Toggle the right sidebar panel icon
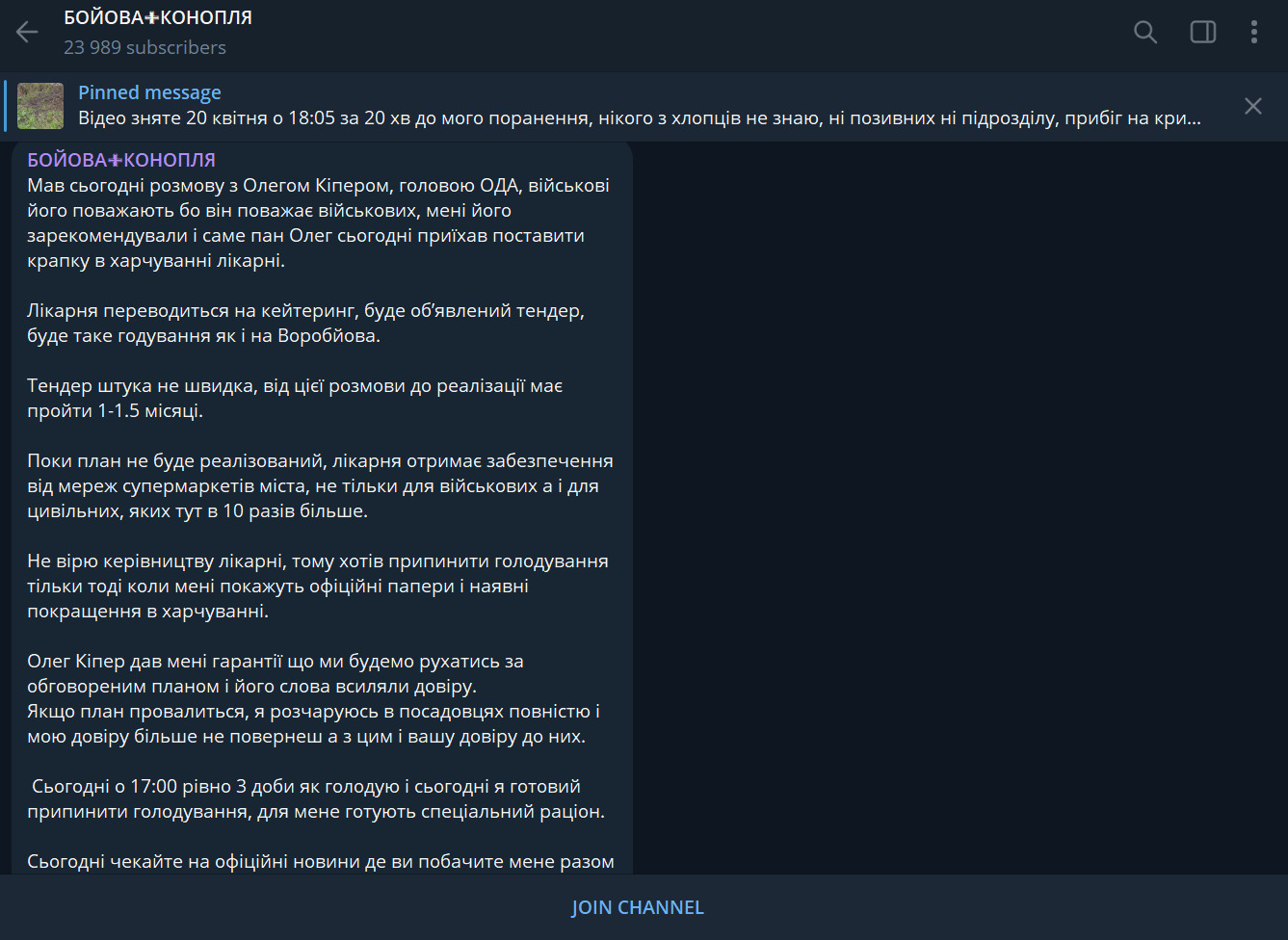 (1203, 32)
